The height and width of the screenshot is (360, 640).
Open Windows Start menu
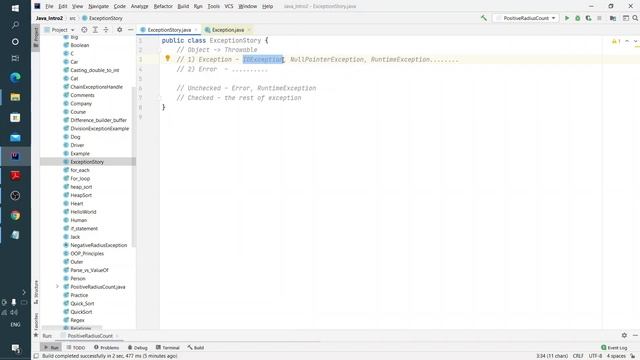pyautogui.click(x=15, y=8)
